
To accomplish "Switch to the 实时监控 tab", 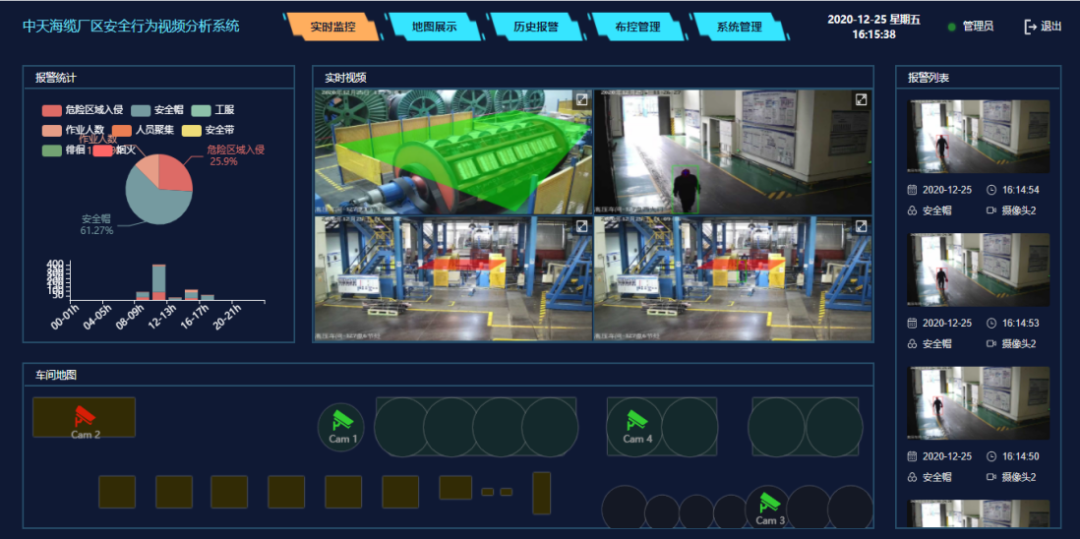I will (x=333, y=27).
